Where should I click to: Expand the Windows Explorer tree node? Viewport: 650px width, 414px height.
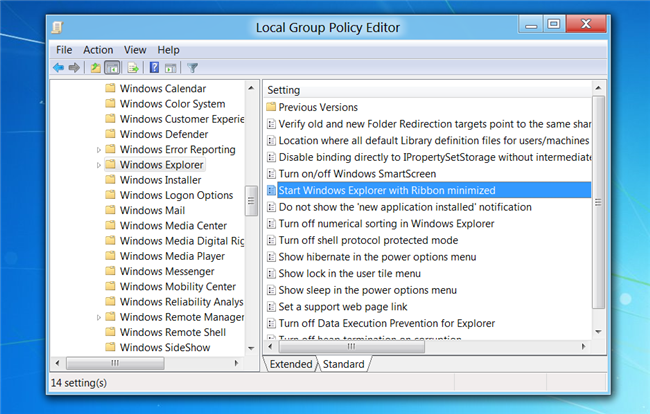98,165
